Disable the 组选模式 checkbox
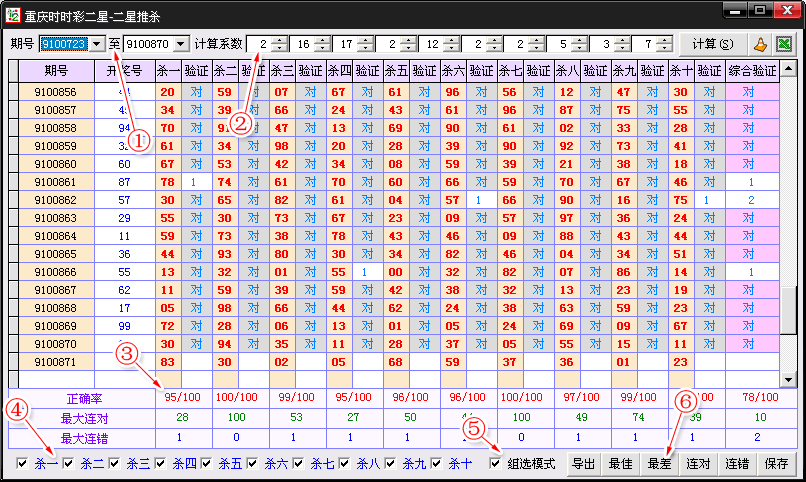This screenshot has width=806, height=482. click(x=495, y=464)
